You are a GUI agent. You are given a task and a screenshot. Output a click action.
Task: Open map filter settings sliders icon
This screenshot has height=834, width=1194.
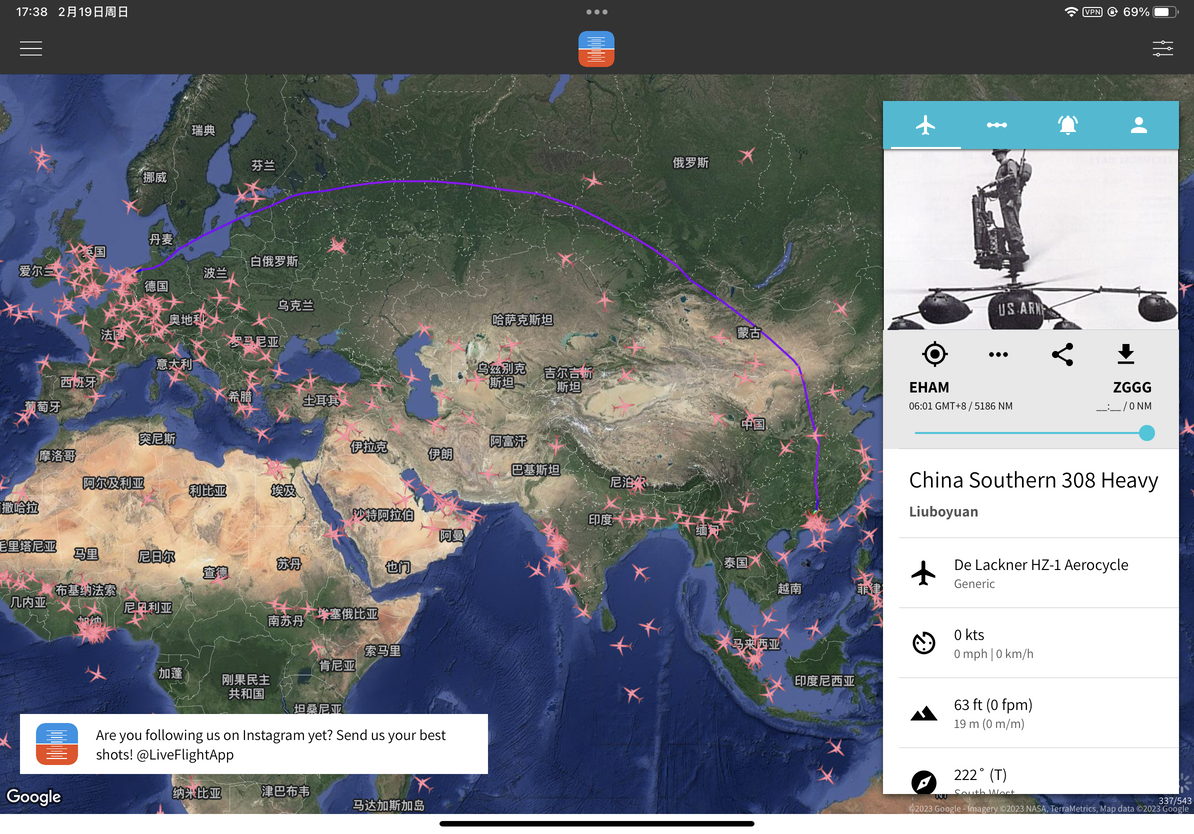(x=1162, y=49)
